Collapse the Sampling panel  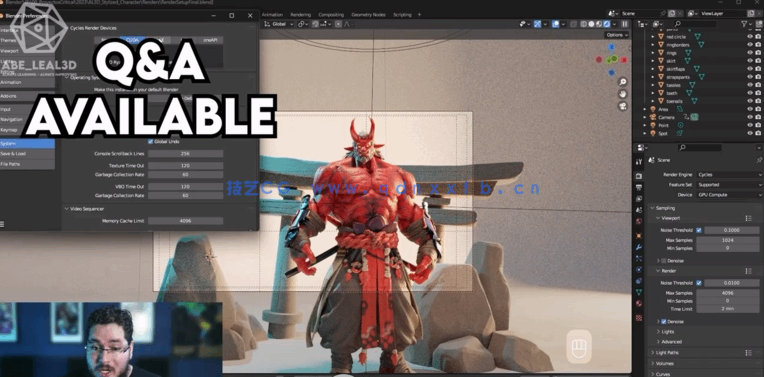pyautogui.click(x=653, y=208)
